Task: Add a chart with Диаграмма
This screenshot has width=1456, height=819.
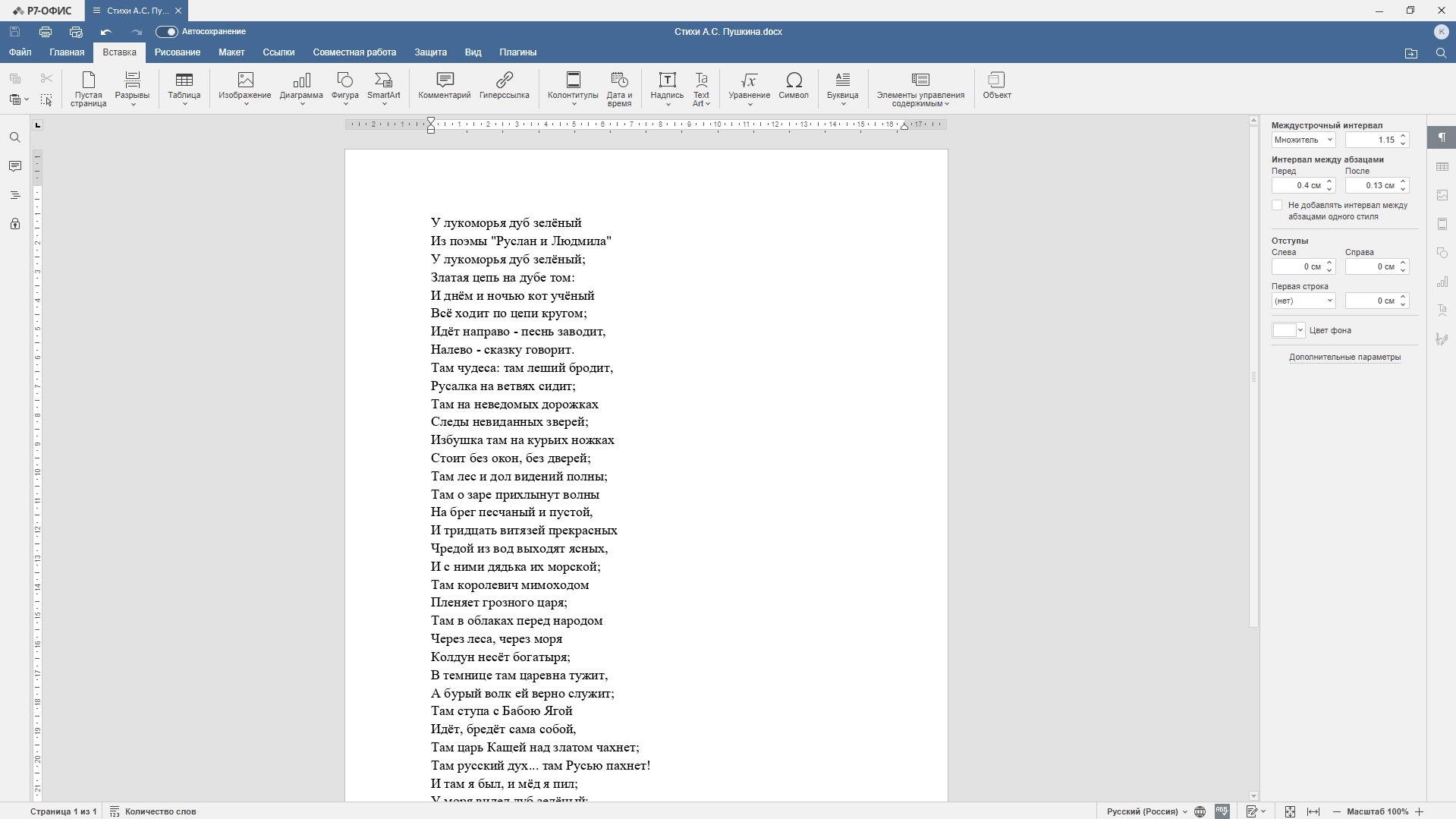Action: click(301, 89)
